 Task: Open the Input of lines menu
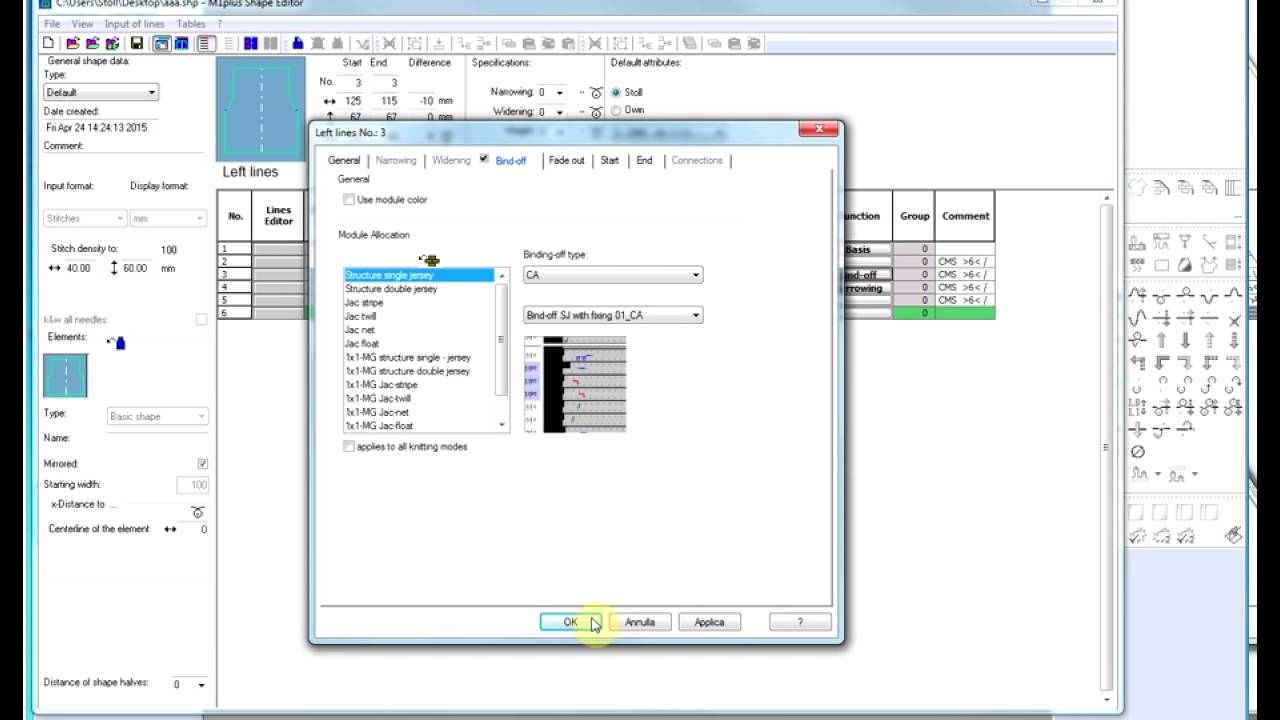point(135,24)
